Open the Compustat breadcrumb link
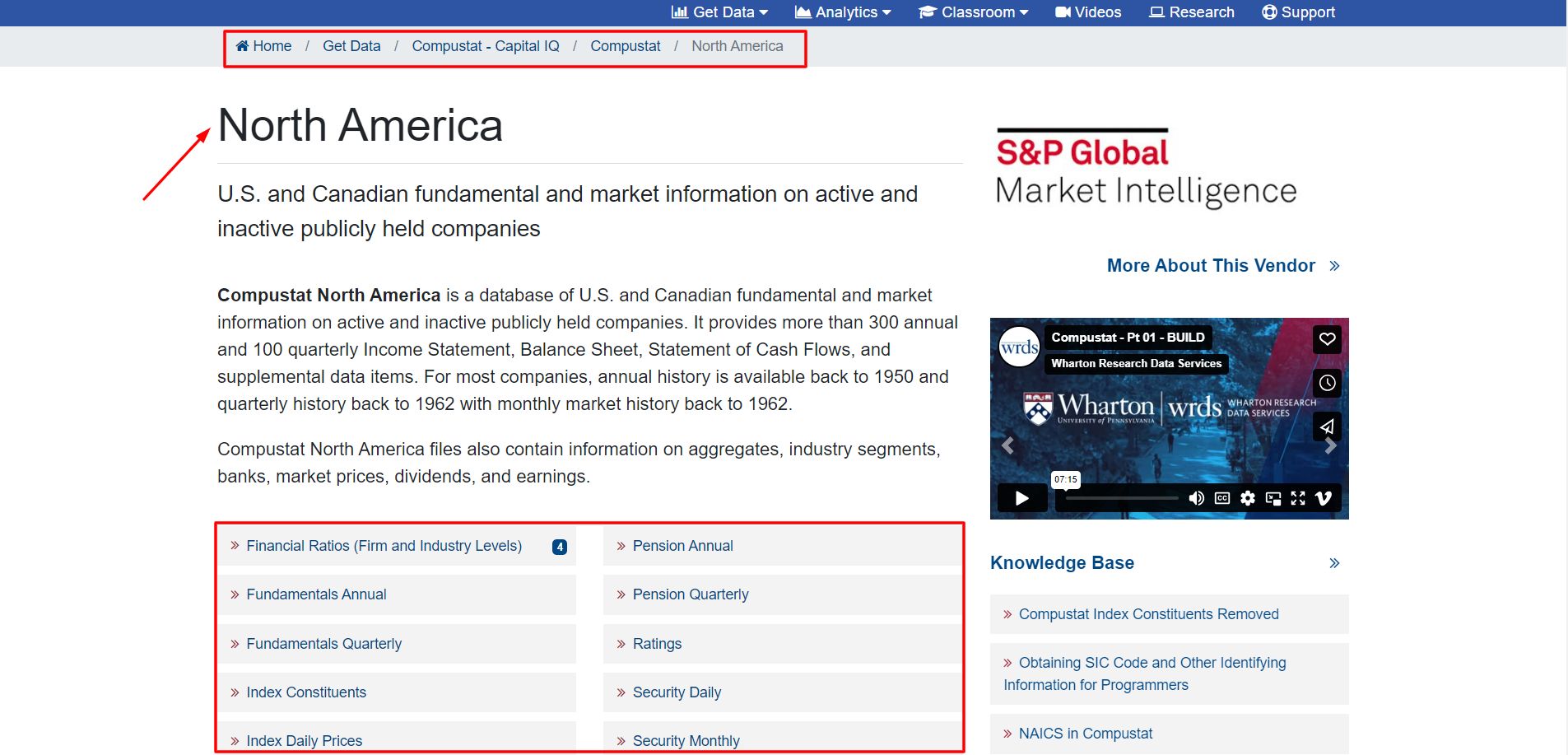Viewport: 1568px width, 755px height. (626, 46)
